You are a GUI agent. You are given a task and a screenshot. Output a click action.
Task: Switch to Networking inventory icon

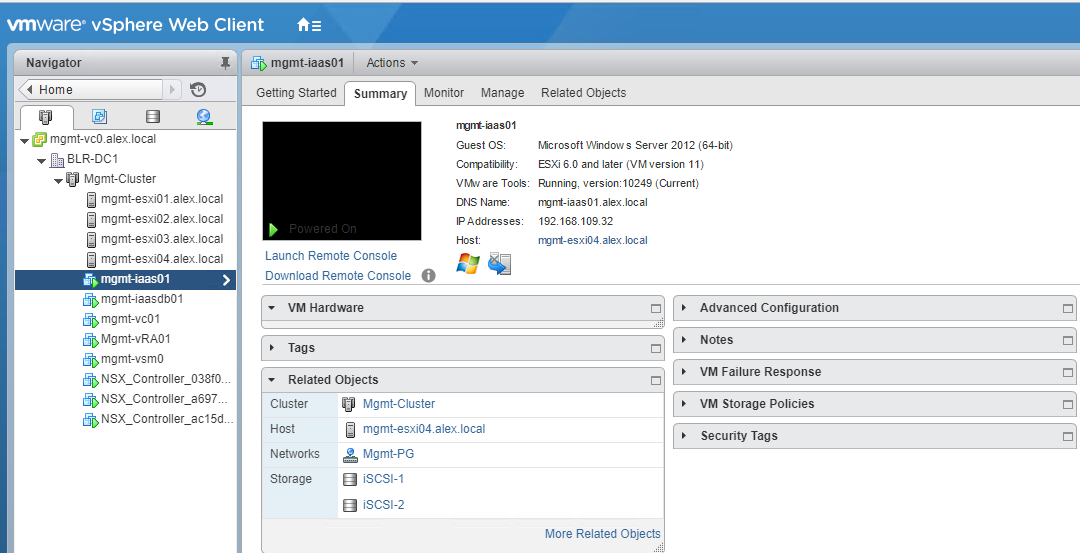pyautogui.click(x=204, y=117)
